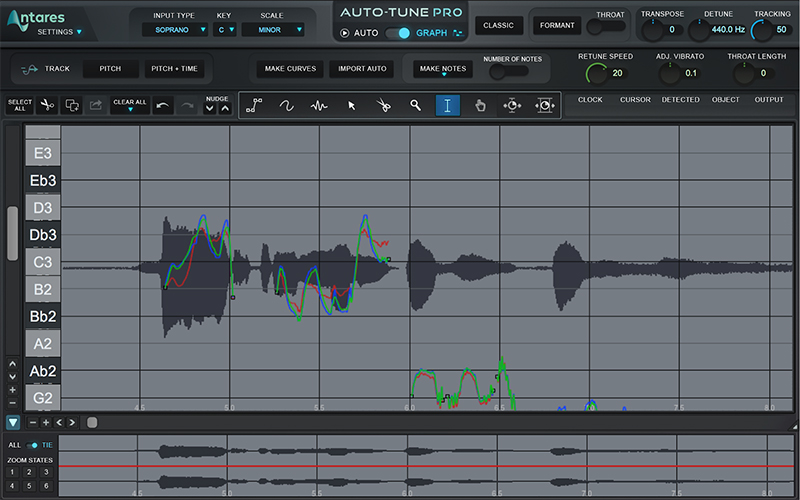
Task: Click the Throat Length knob
Action: 743,74
